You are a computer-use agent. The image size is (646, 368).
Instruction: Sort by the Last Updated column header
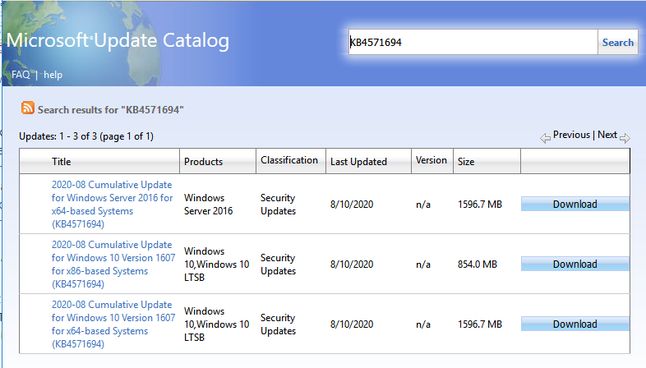358,162
